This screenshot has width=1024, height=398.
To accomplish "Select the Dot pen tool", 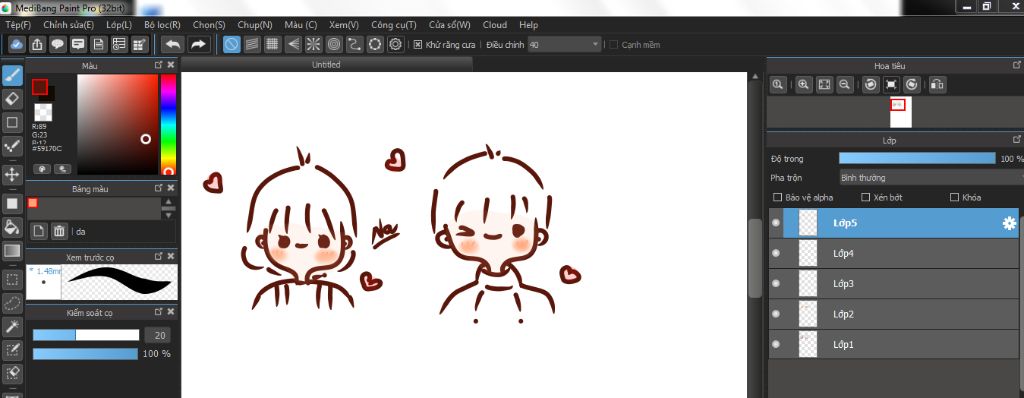I will 12,145.
